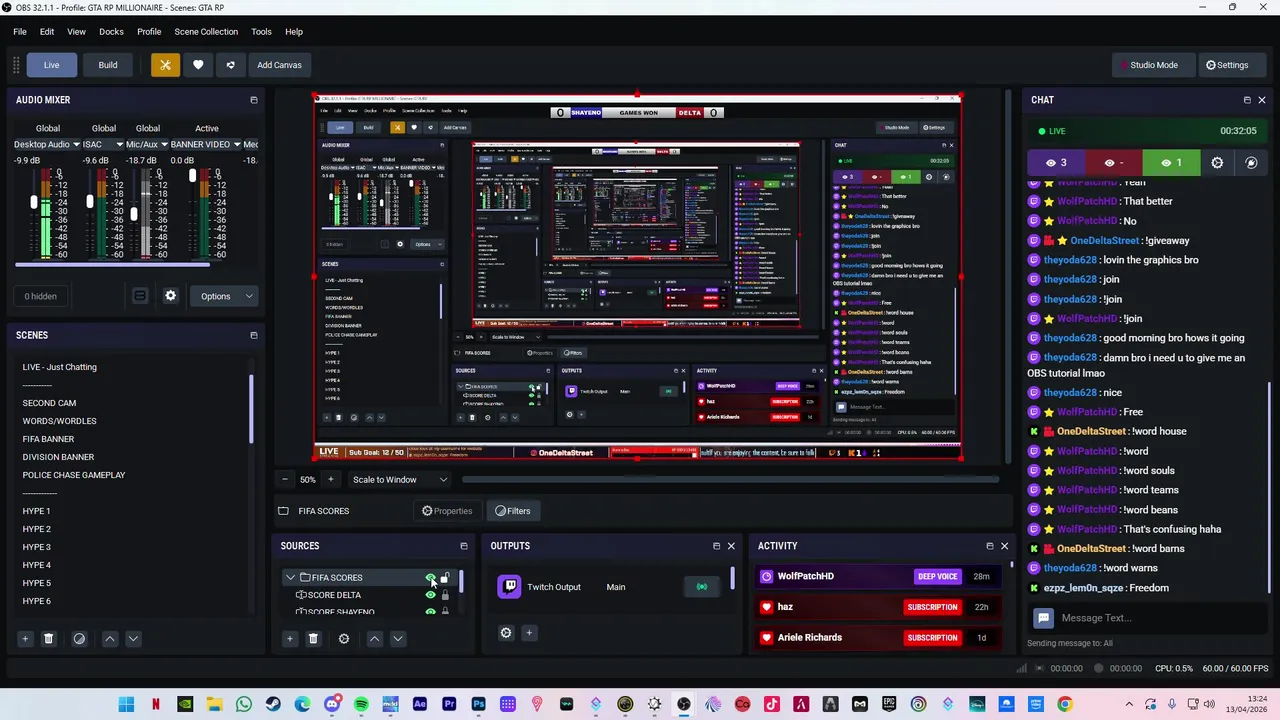Click the heart icon in the toolbar

tap(198, 65)
